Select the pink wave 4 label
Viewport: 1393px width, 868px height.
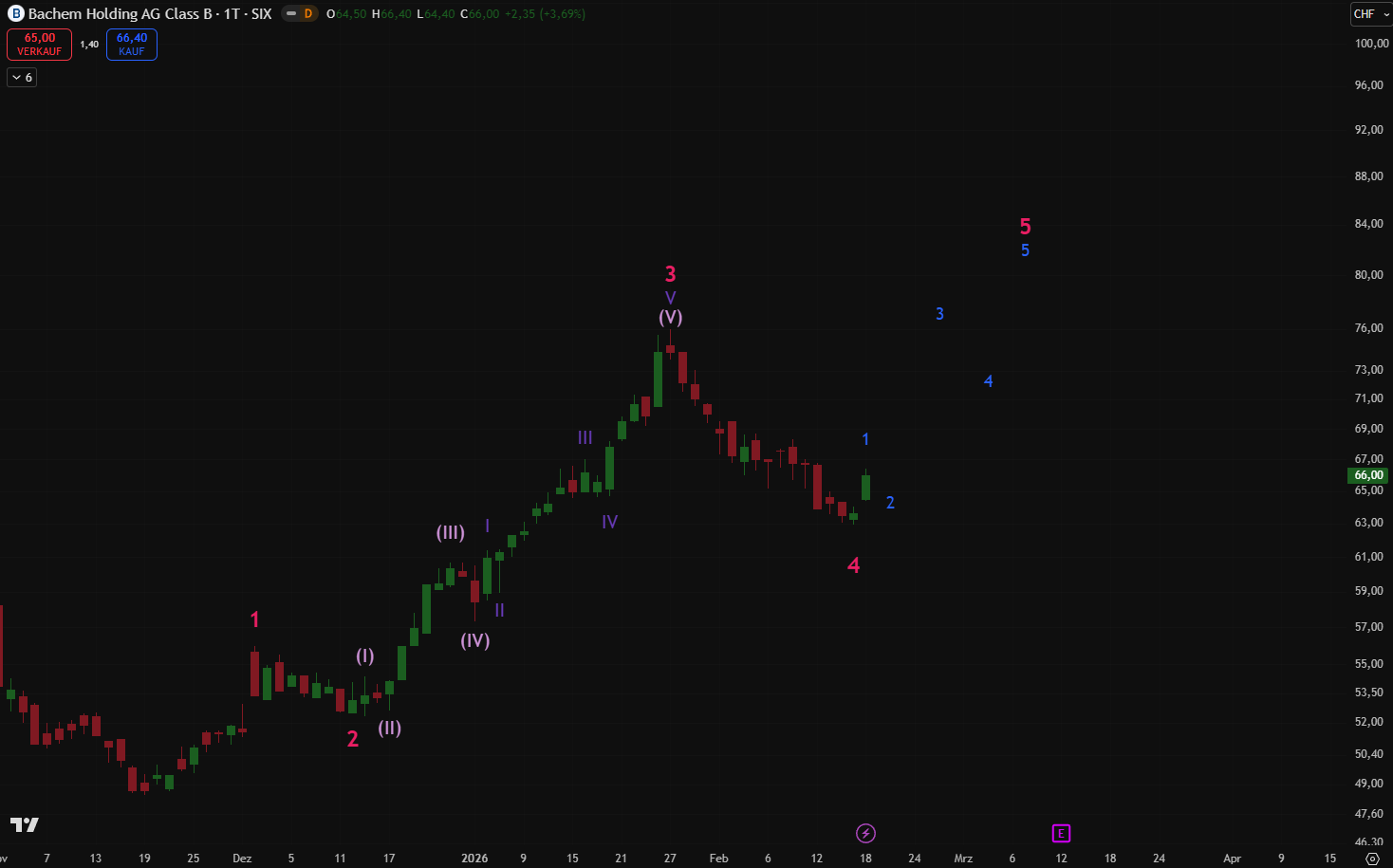[853, 565]
